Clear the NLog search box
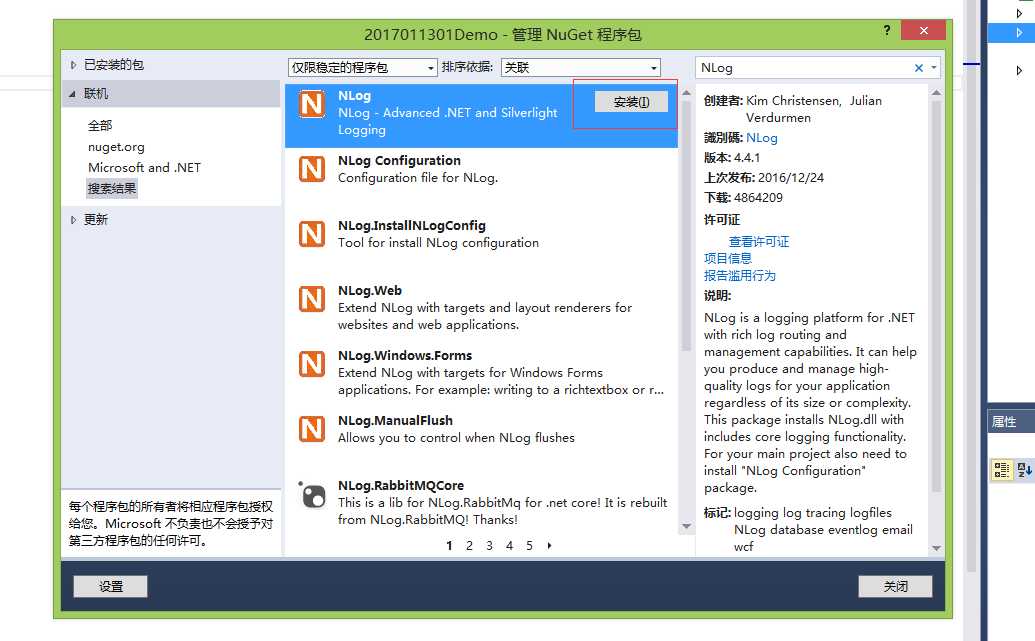Viewport: 1035px width, 641px height. 918,68
